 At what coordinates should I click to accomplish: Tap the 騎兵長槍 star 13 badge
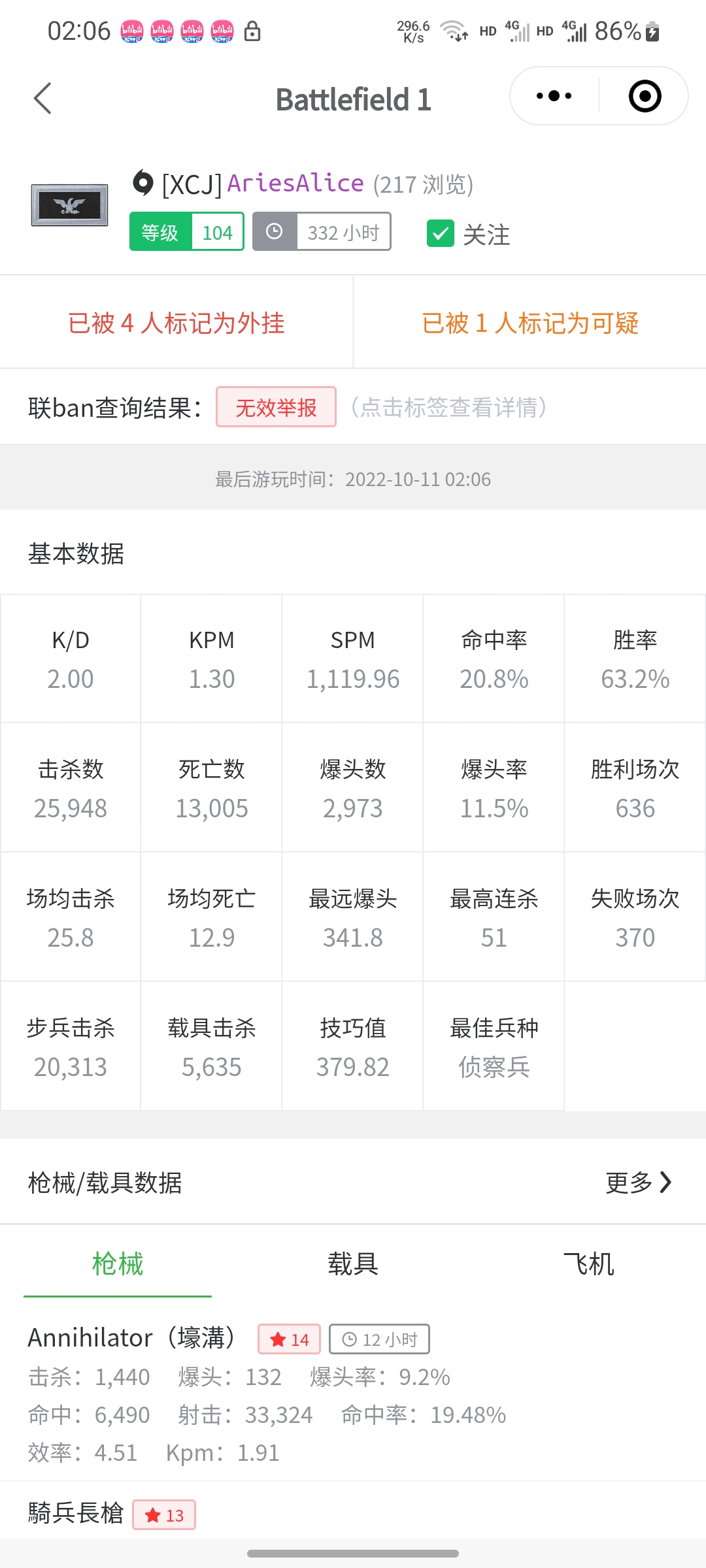point(164,1514)
